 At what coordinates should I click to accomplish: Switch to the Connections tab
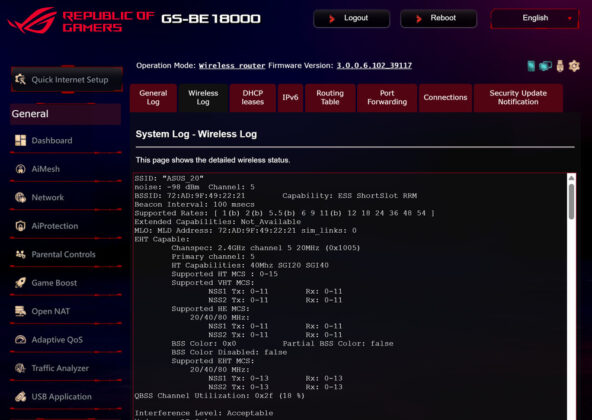tap(445, 97)
